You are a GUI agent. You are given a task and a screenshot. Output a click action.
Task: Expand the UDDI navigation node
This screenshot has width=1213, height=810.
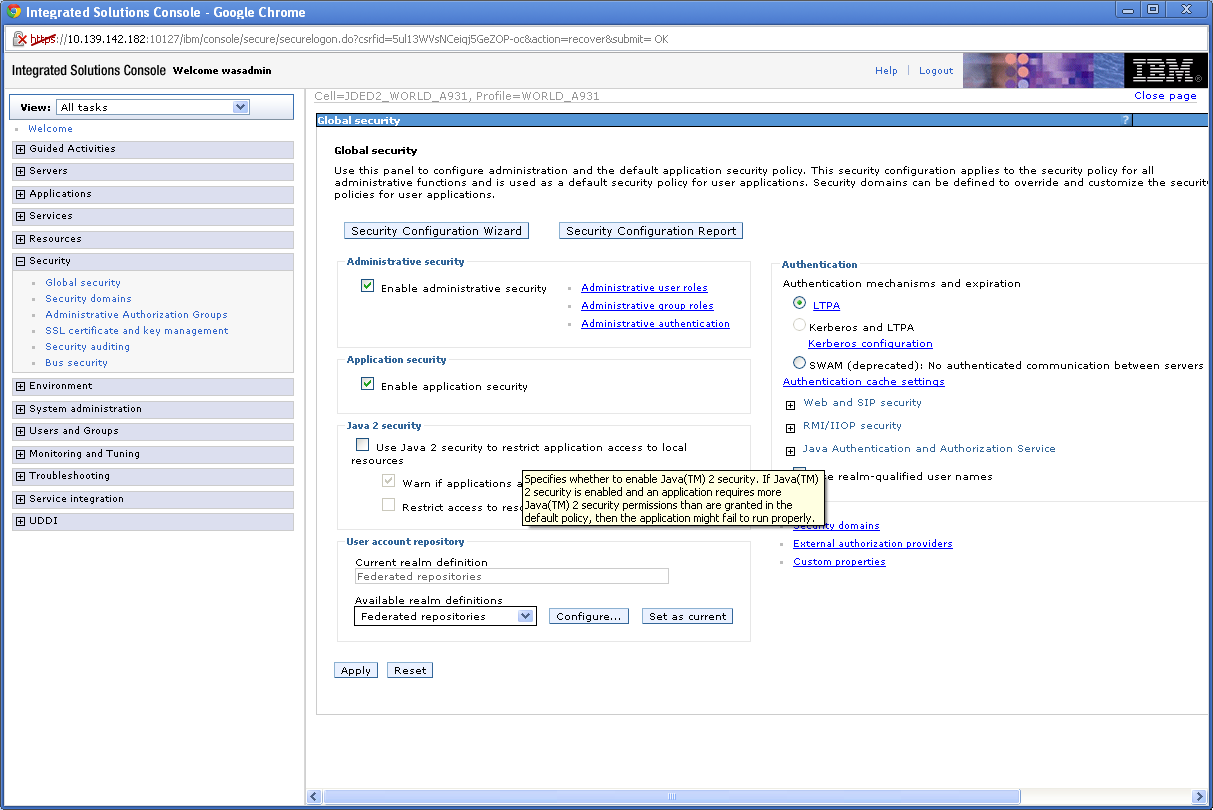(20, 521)
